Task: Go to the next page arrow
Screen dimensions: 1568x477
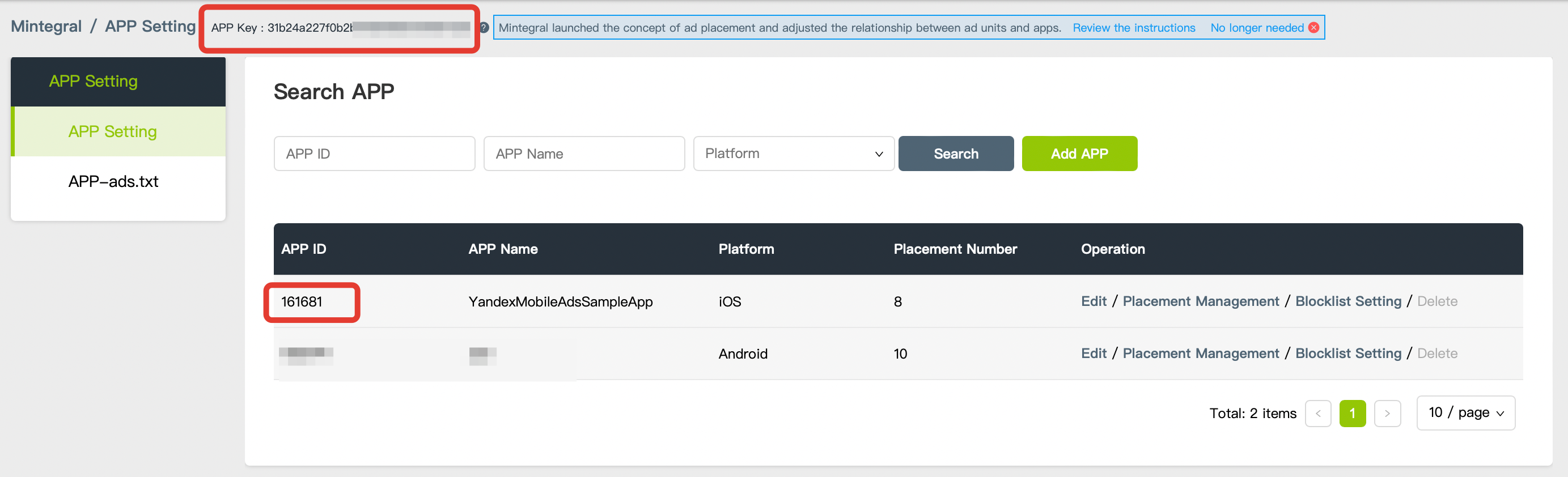Action: click(x=1387, y=414)
